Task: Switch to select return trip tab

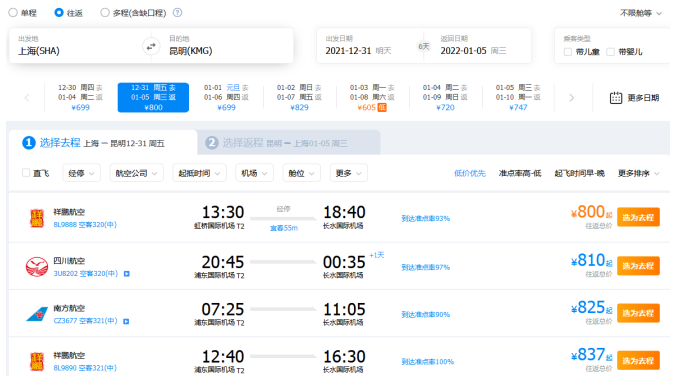Action: coord(289,143)
